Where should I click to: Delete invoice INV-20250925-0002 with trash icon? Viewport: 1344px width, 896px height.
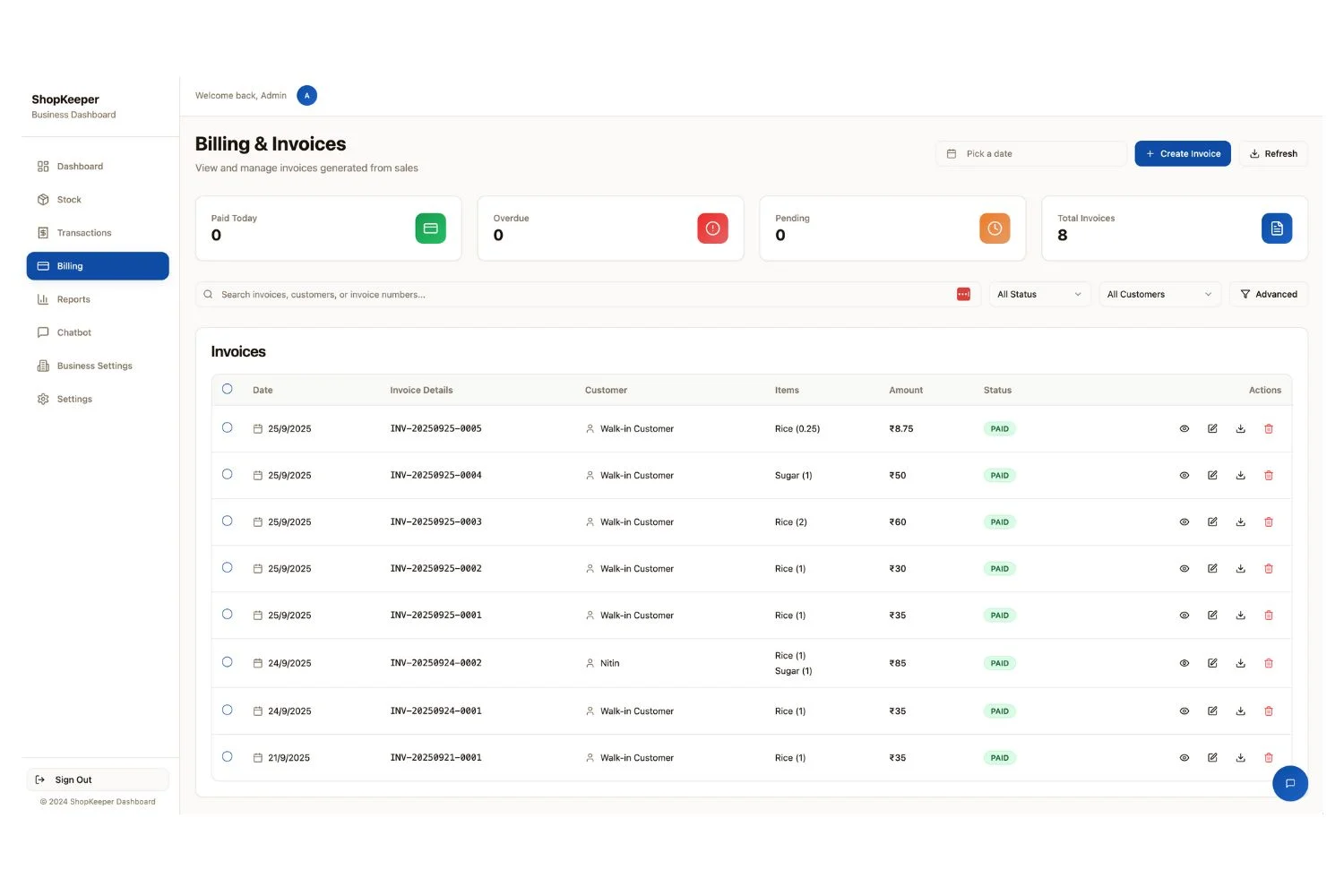pos(1269,569)
